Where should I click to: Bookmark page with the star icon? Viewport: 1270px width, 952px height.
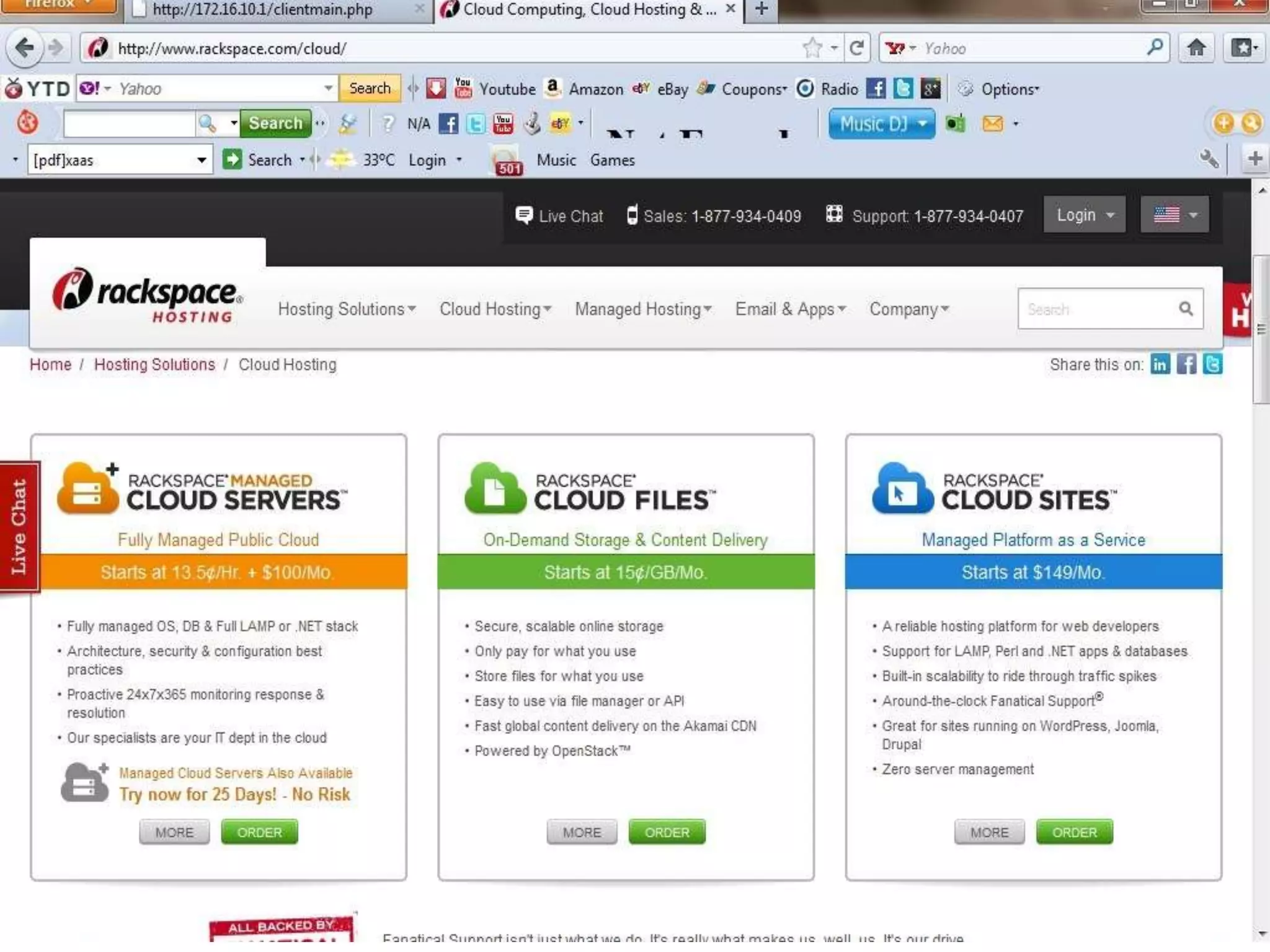(812, 48)
